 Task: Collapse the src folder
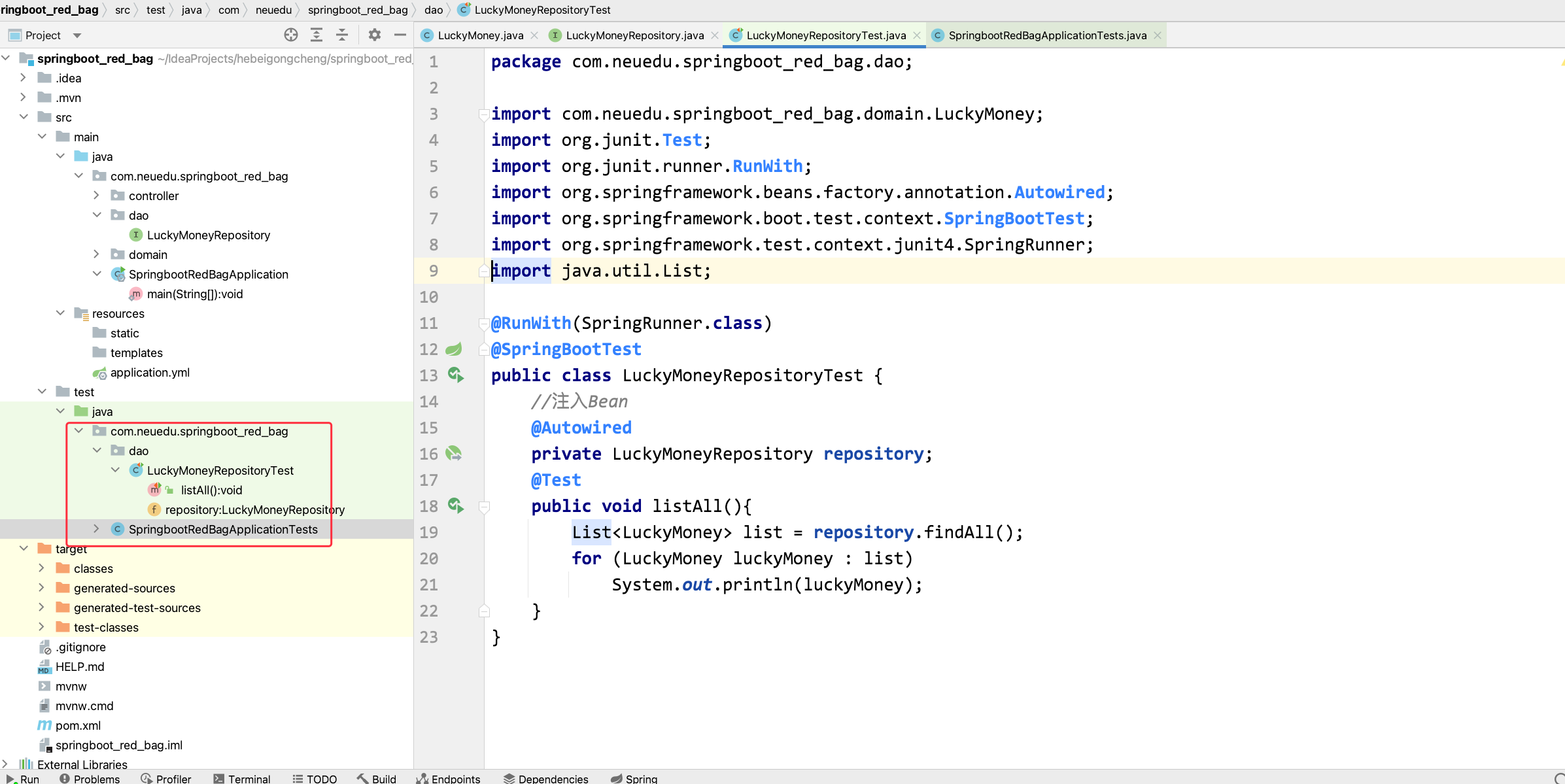(x=24, y=117)
